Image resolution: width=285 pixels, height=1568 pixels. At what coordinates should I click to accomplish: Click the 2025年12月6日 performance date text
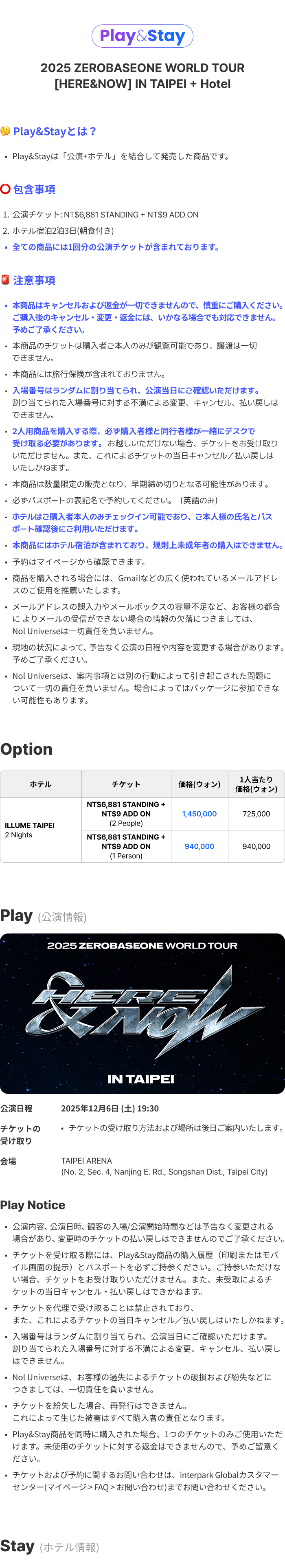click(110, 1109)
